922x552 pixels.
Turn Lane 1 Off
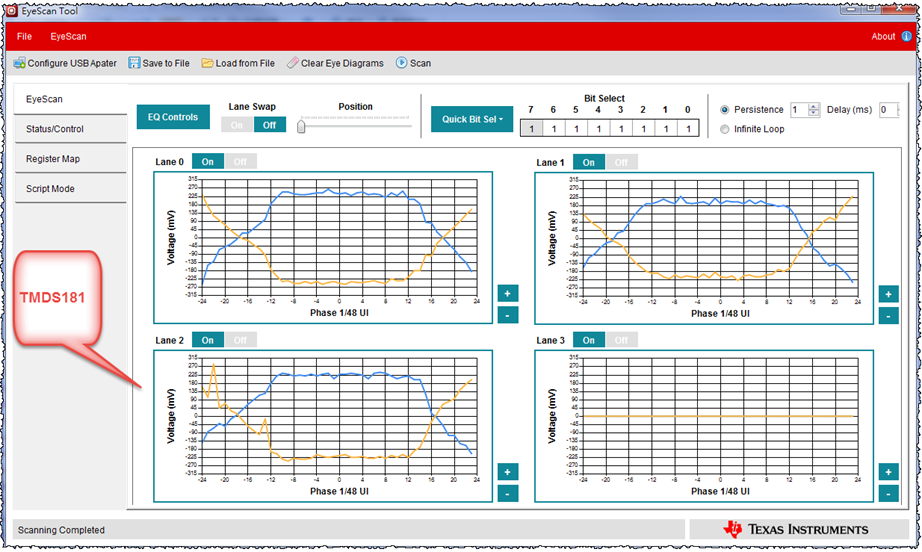621,162
